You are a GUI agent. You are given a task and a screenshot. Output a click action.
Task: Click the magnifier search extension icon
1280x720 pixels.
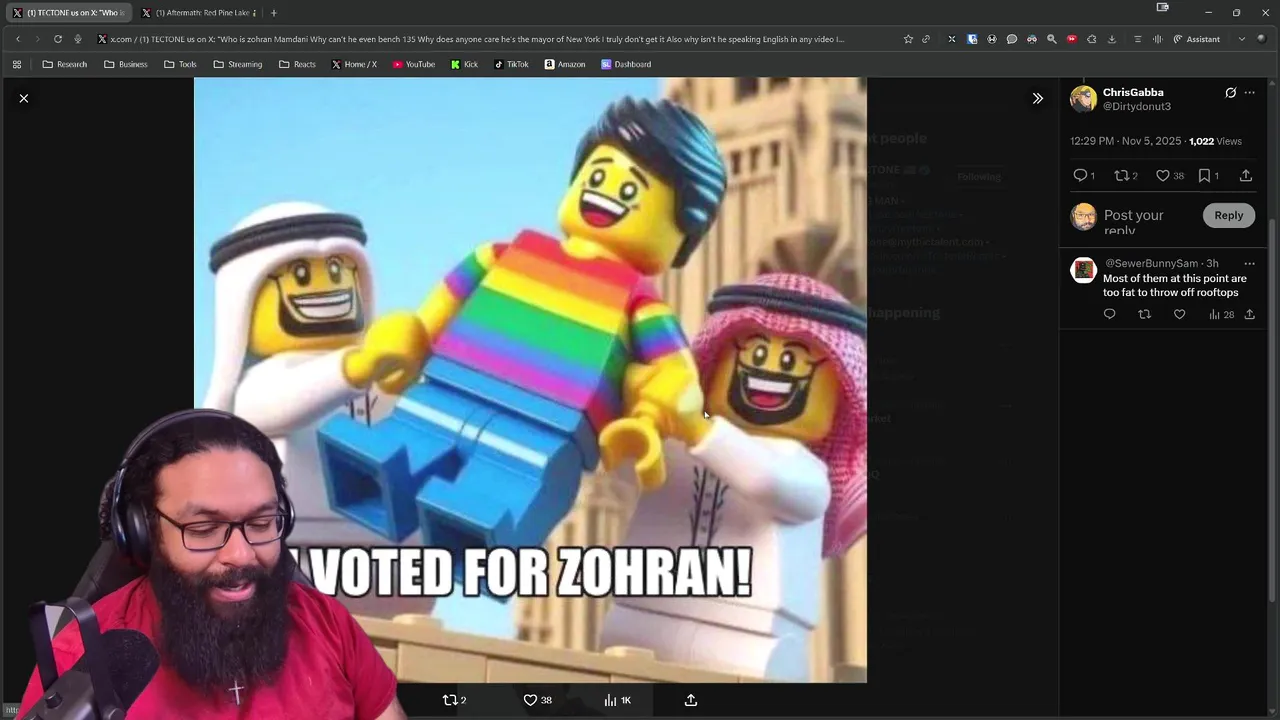click(1052, 39)
